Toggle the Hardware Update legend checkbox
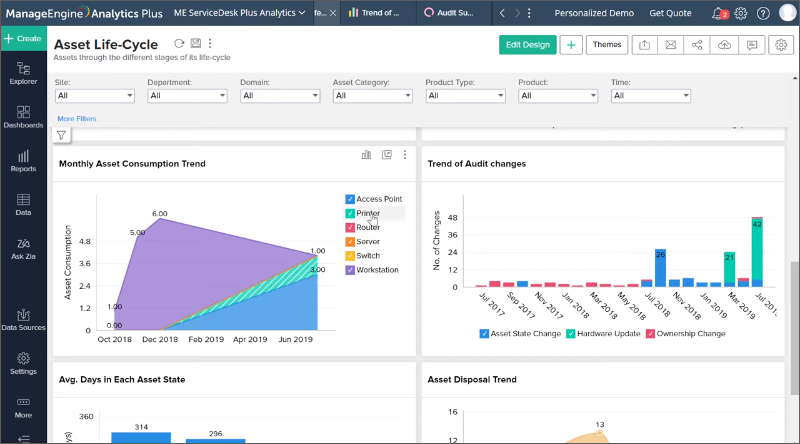 click(571, 333)
